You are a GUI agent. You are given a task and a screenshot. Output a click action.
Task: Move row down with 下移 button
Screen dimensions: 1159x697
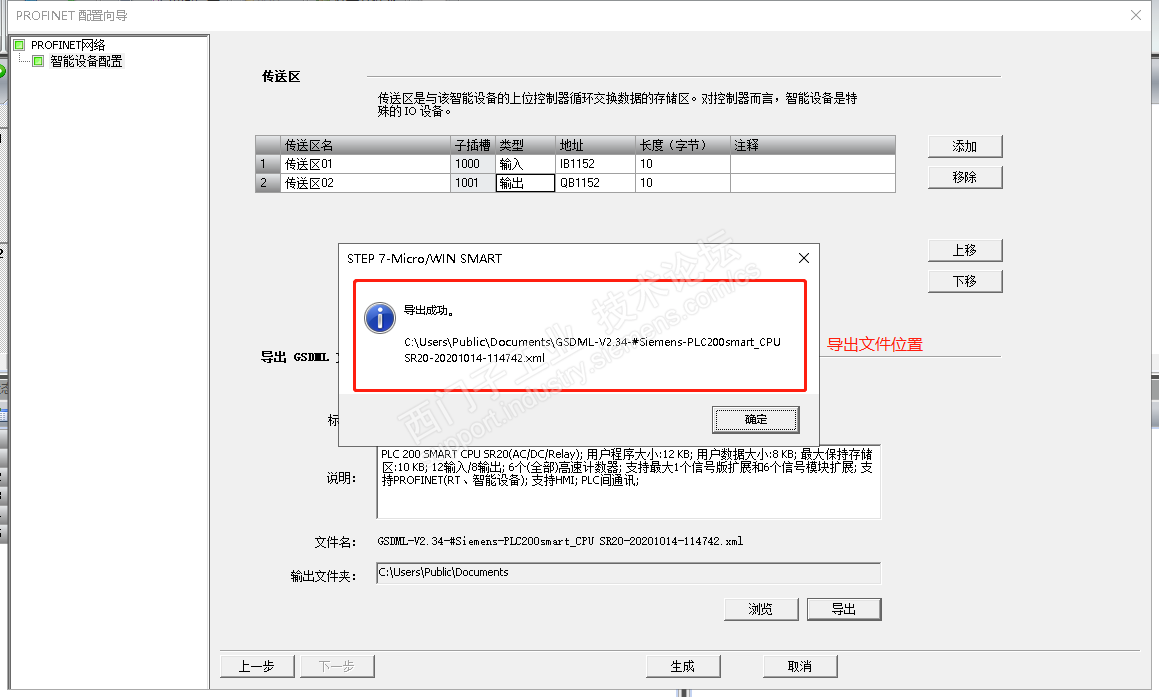(x=965, y=282)
